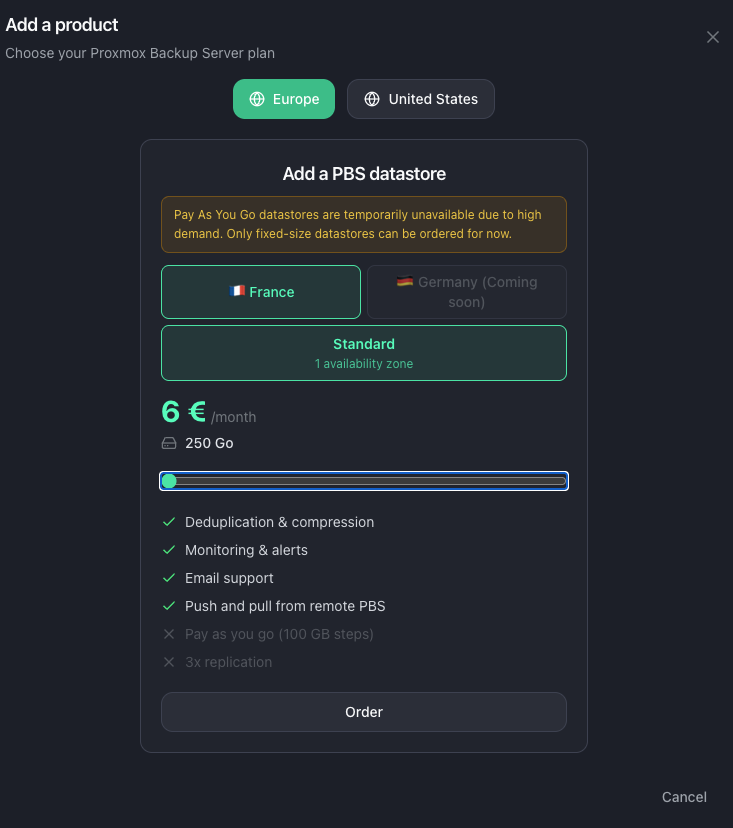Click the Pay As You Go unavailable warning banner
The height and width of the screenshot is (828, 733).
364,224
